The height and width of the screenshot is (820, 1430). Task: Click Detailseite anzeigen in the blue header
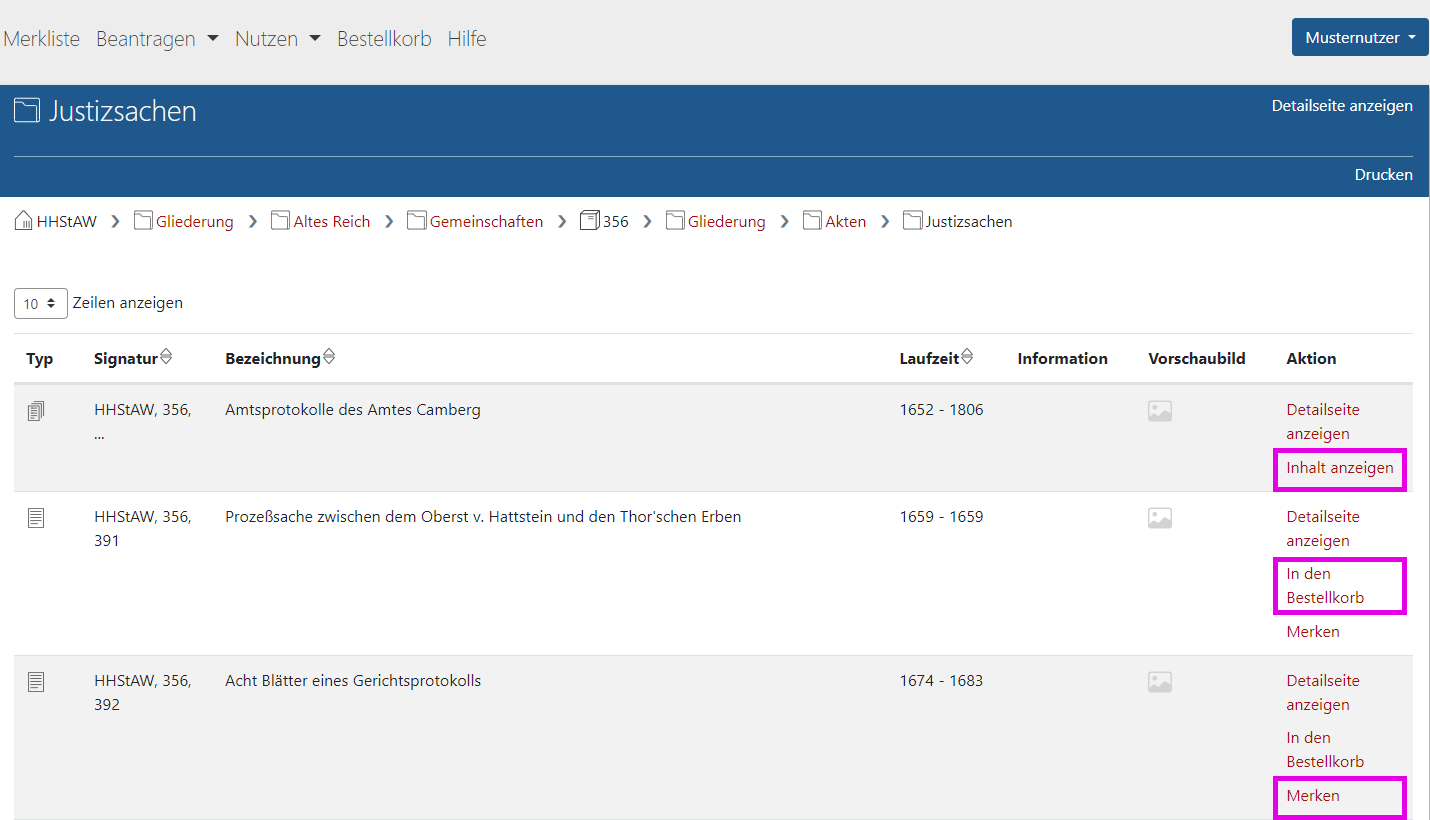(1342, 105)
